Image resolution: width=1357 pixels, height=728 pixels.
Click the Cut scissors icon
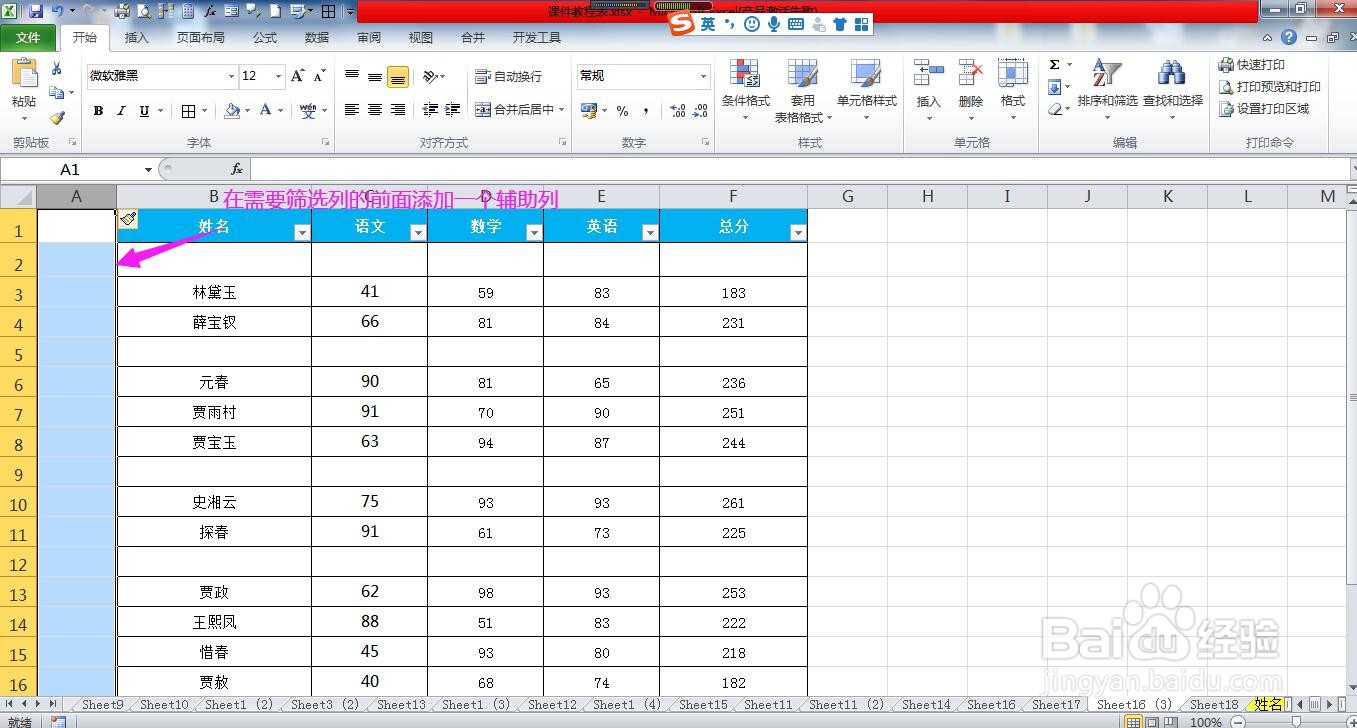tap(57, 68)
